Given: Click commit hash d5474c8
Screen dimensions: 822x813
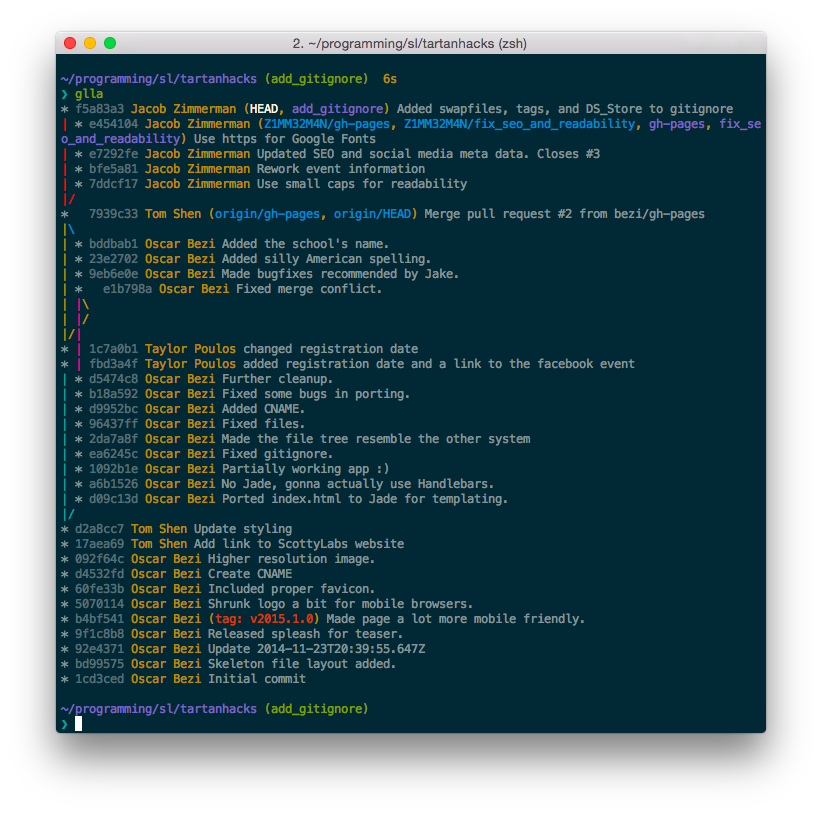Looking at the screenshot, I should click(114, 379).
